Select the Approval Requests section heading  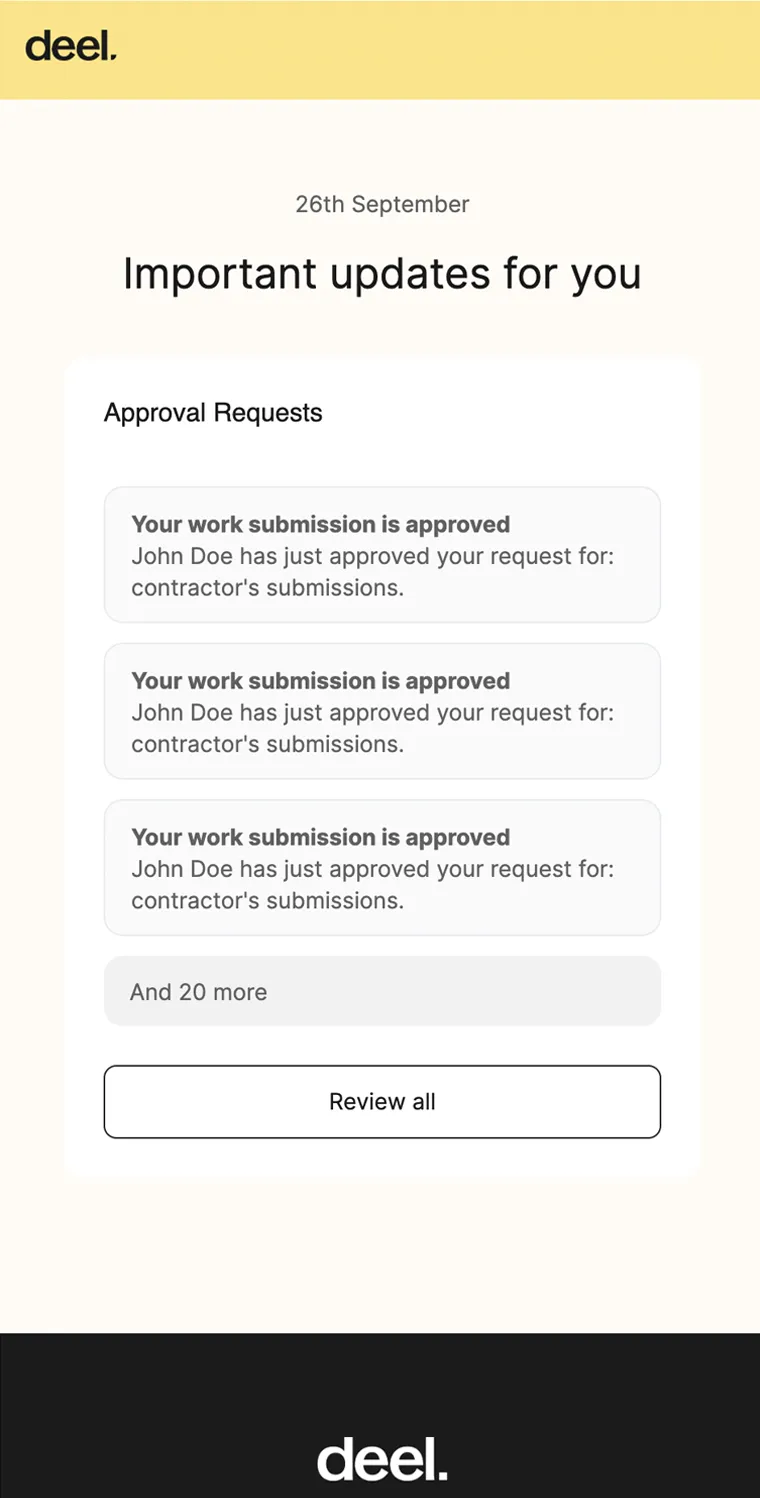click(x=213, y=413)
